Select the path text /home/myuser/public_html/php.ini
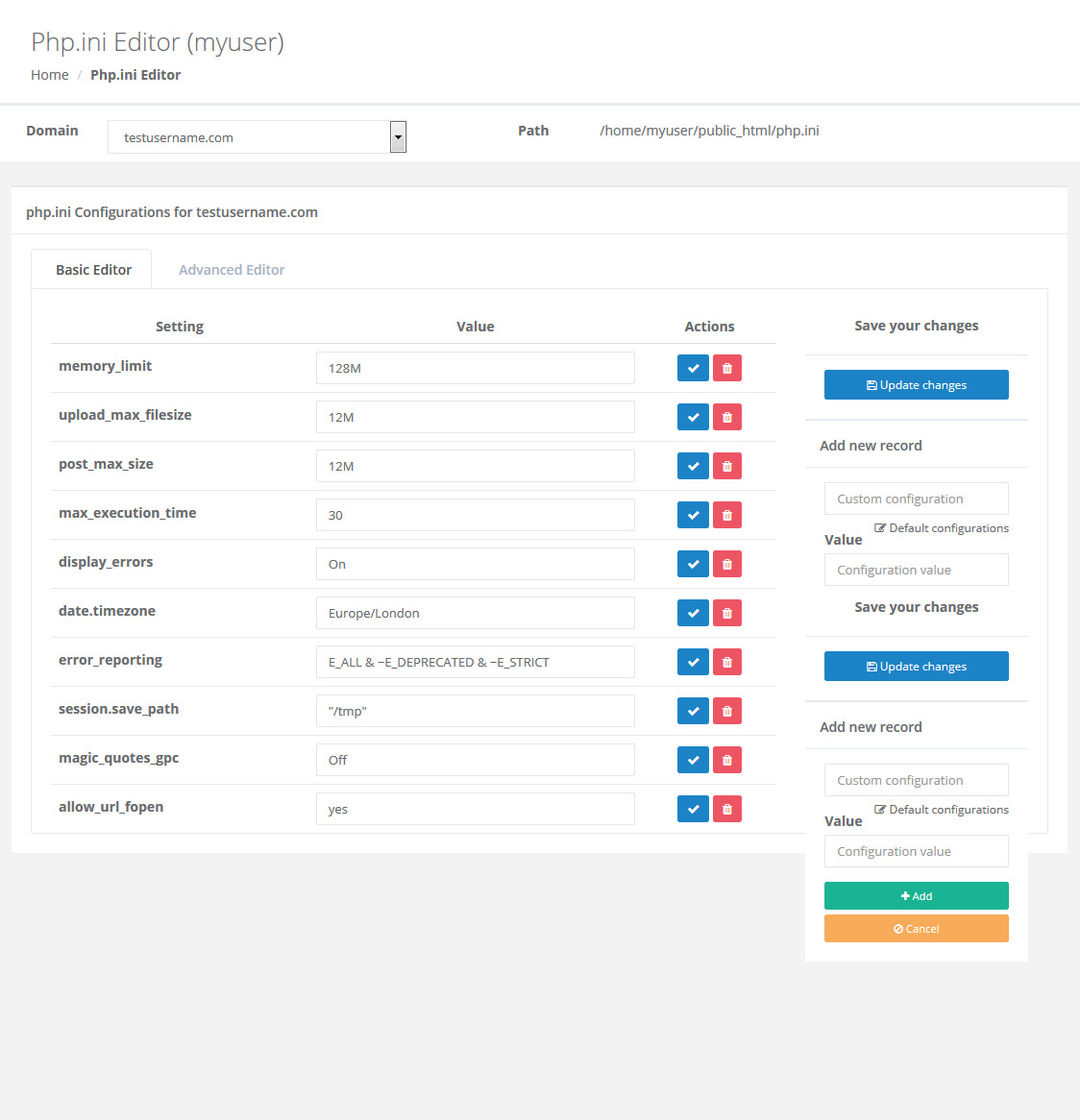 [709, 131]
